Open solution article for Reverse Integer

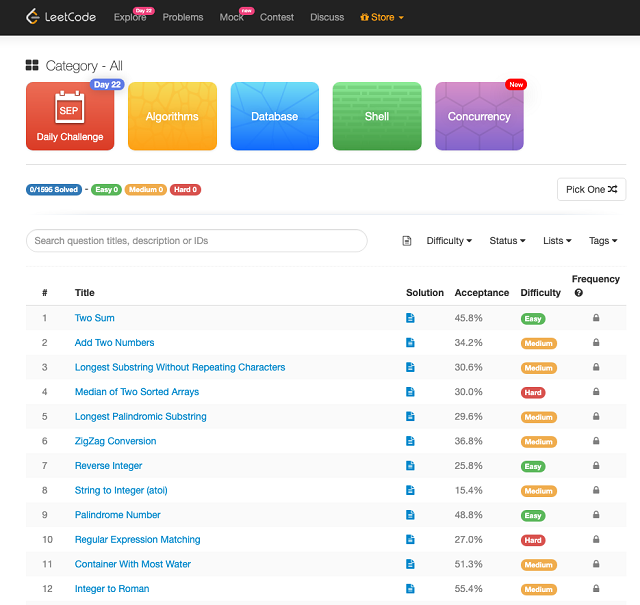(x=410, y=465)
